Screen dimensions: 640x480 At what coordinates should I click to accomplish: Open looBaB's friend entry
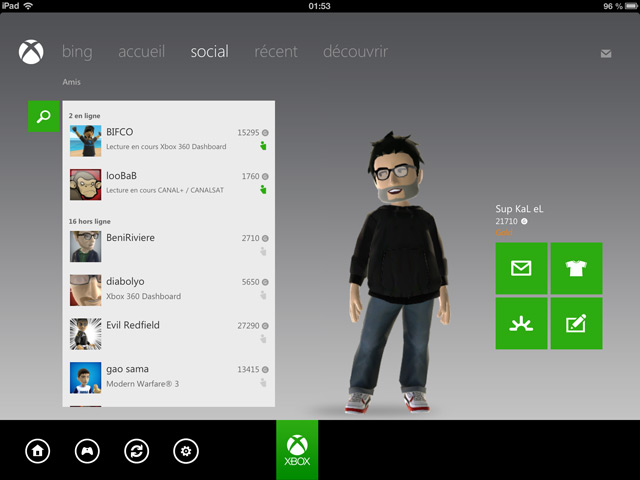pyautogui.click(x=168, y=183)
